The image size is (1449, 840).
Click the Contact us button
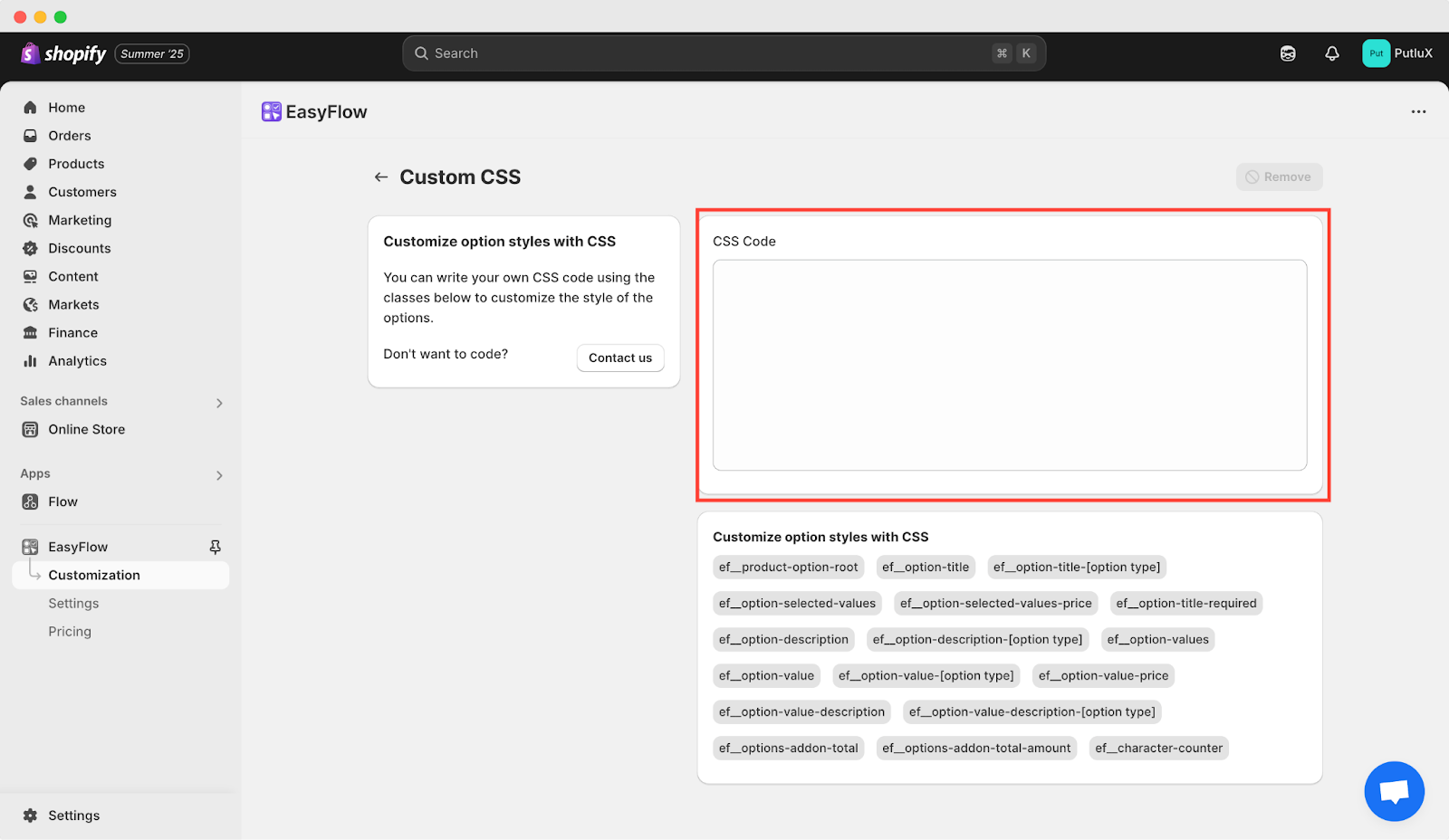click(x=620, y=358)
